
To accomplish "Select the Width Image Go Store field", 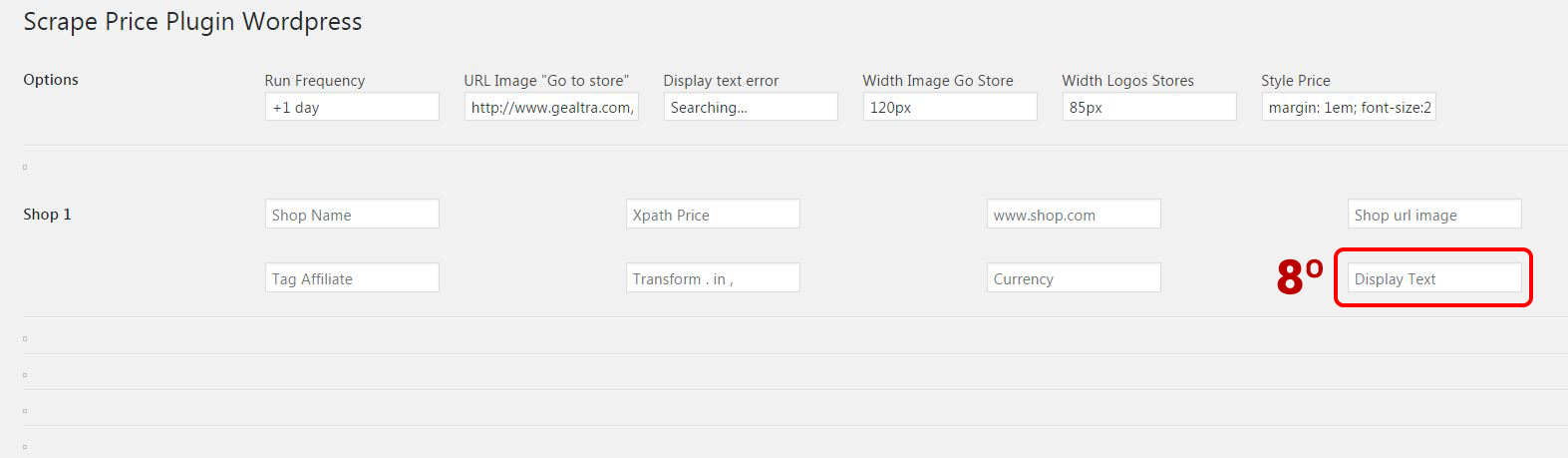I will point(950,107).
